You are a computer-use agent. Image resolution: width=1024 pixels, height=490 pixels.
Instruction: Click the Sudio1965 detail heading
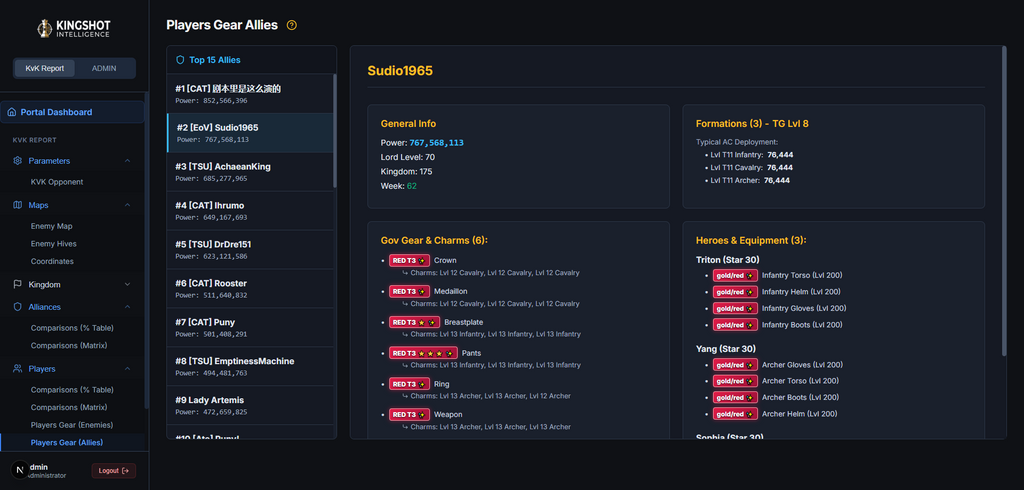pos(400,71)
